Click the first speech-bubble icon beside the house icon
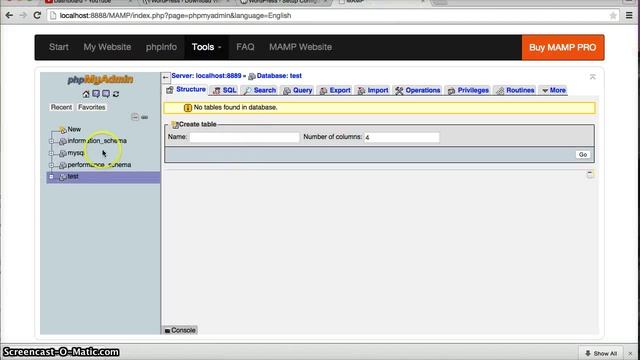 (96, 94)
